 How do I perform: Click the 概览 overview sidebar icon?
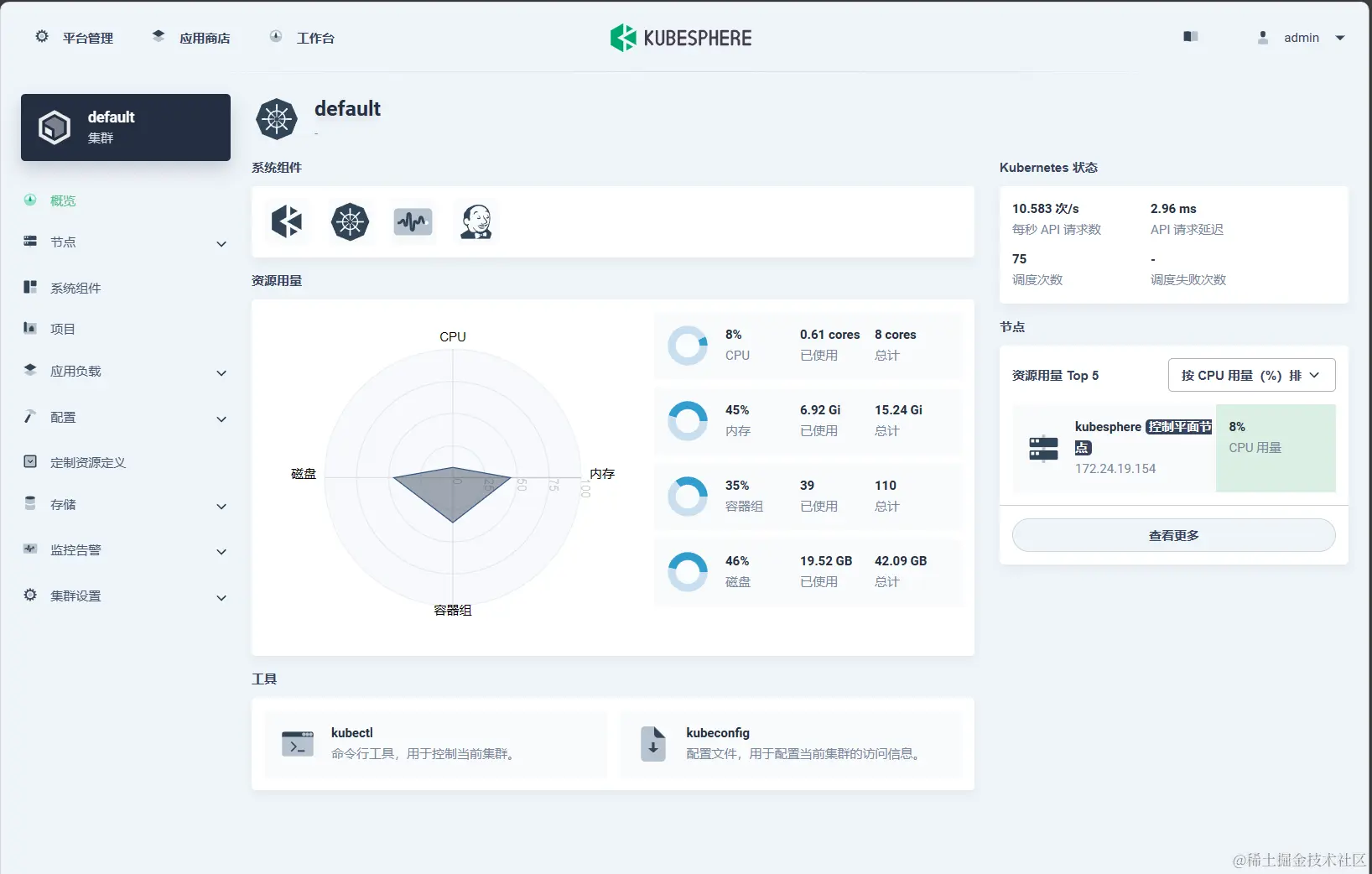click(x=30, y=200)
